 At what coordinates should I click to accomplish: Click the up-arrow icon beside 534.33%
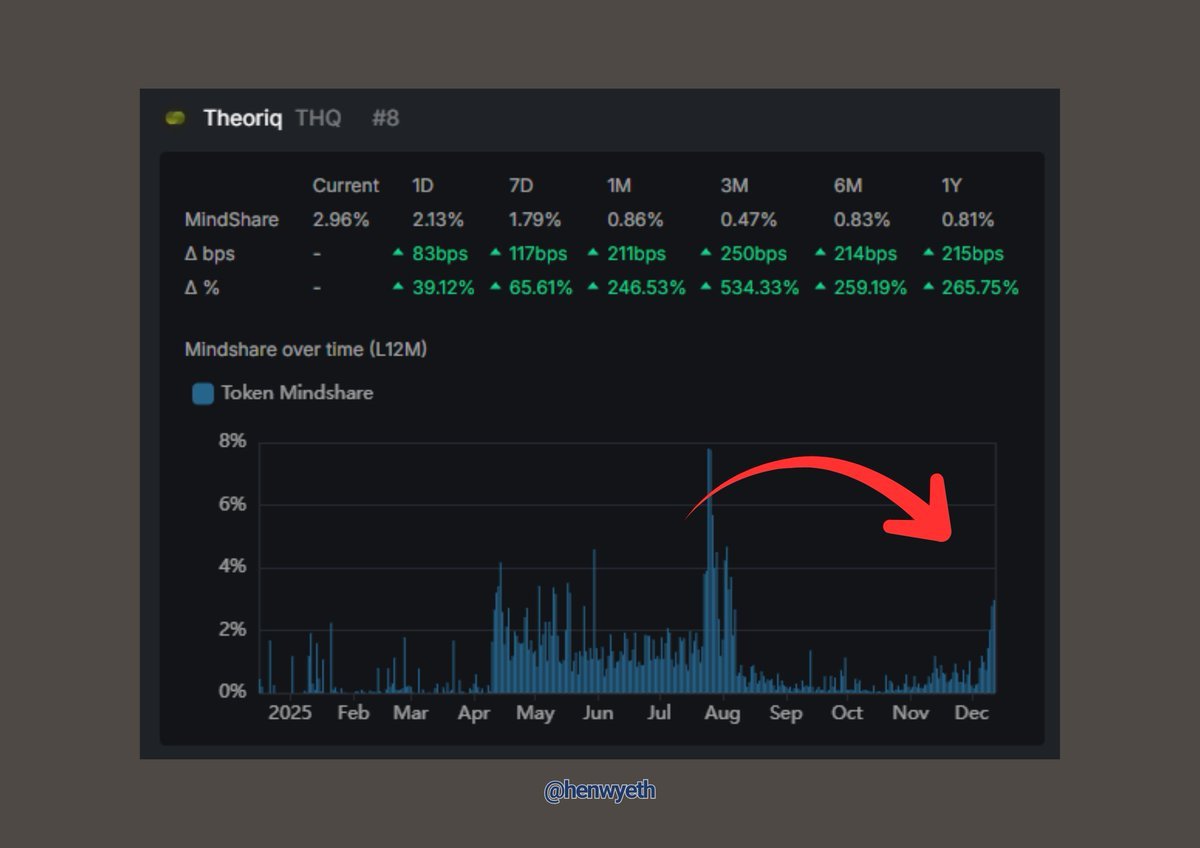tap(707, 287)
